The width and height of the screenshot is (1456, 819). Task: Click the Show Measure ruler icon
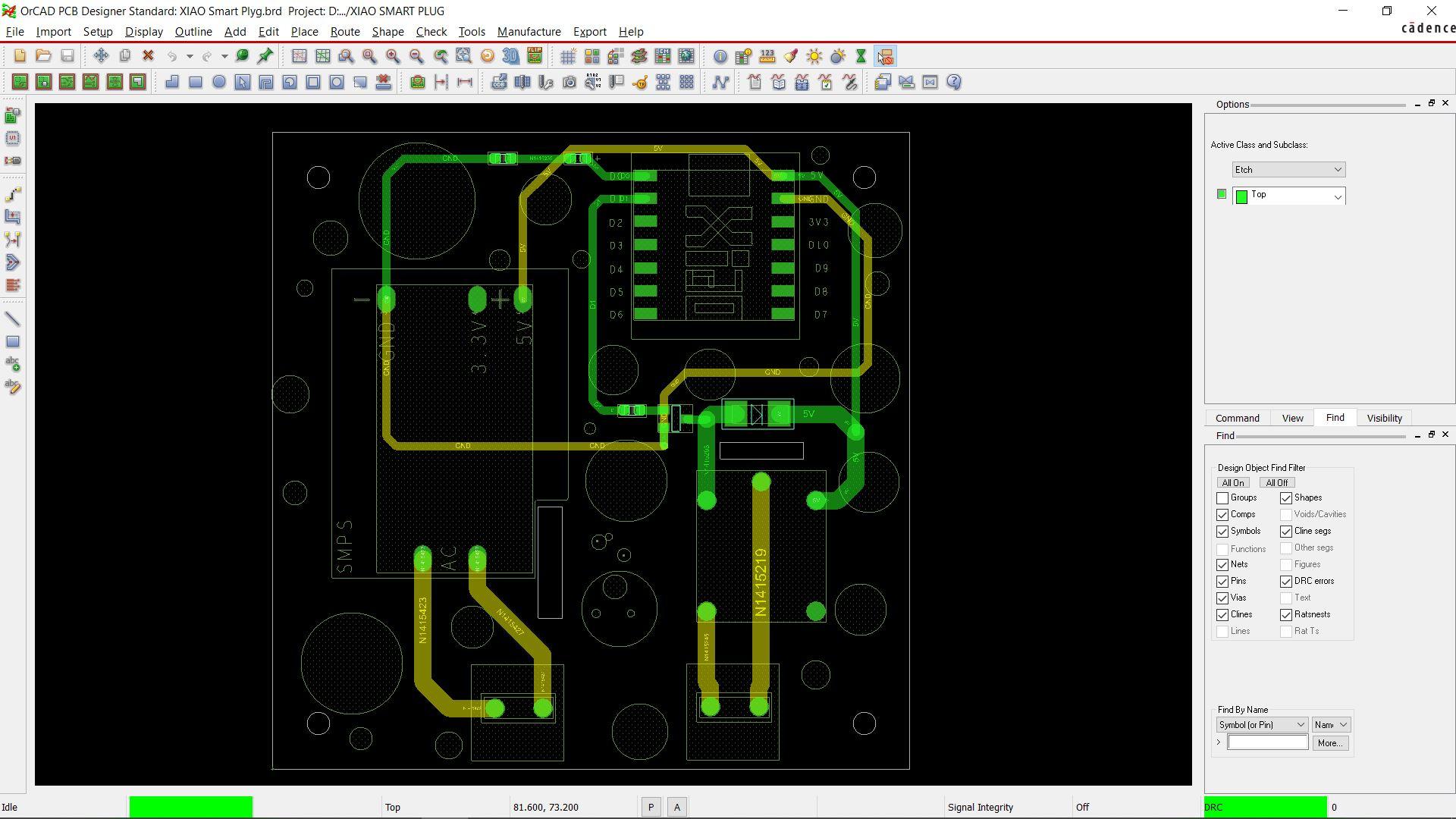pyautogui.click(x=767, y=56)
